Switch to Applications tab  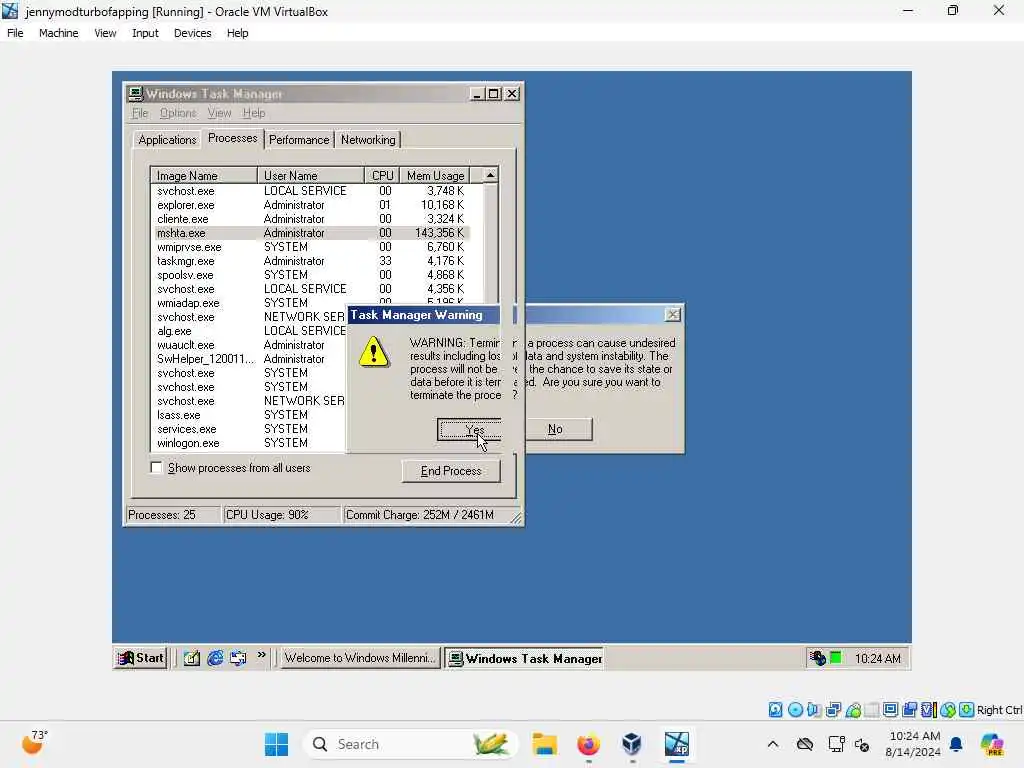167,140
